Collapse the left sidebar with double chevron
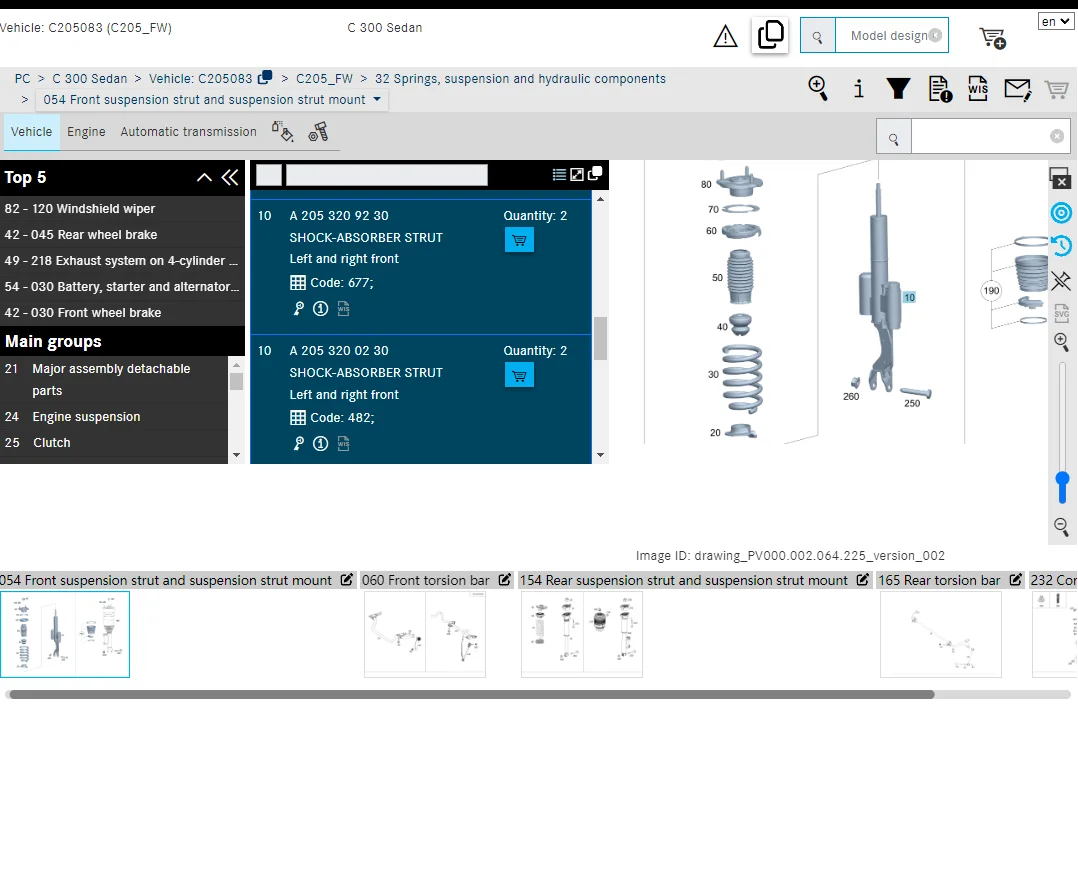 tap(230, 177)
